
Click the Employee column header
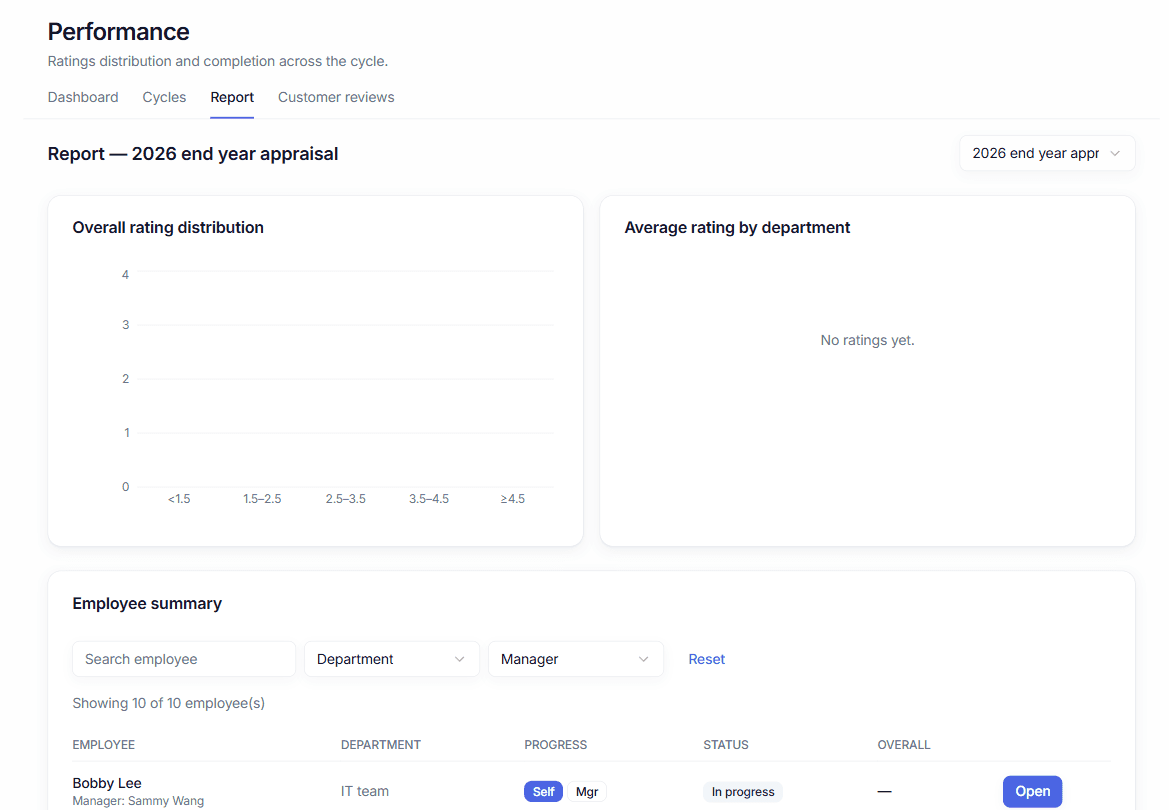[x=104, y=744]
